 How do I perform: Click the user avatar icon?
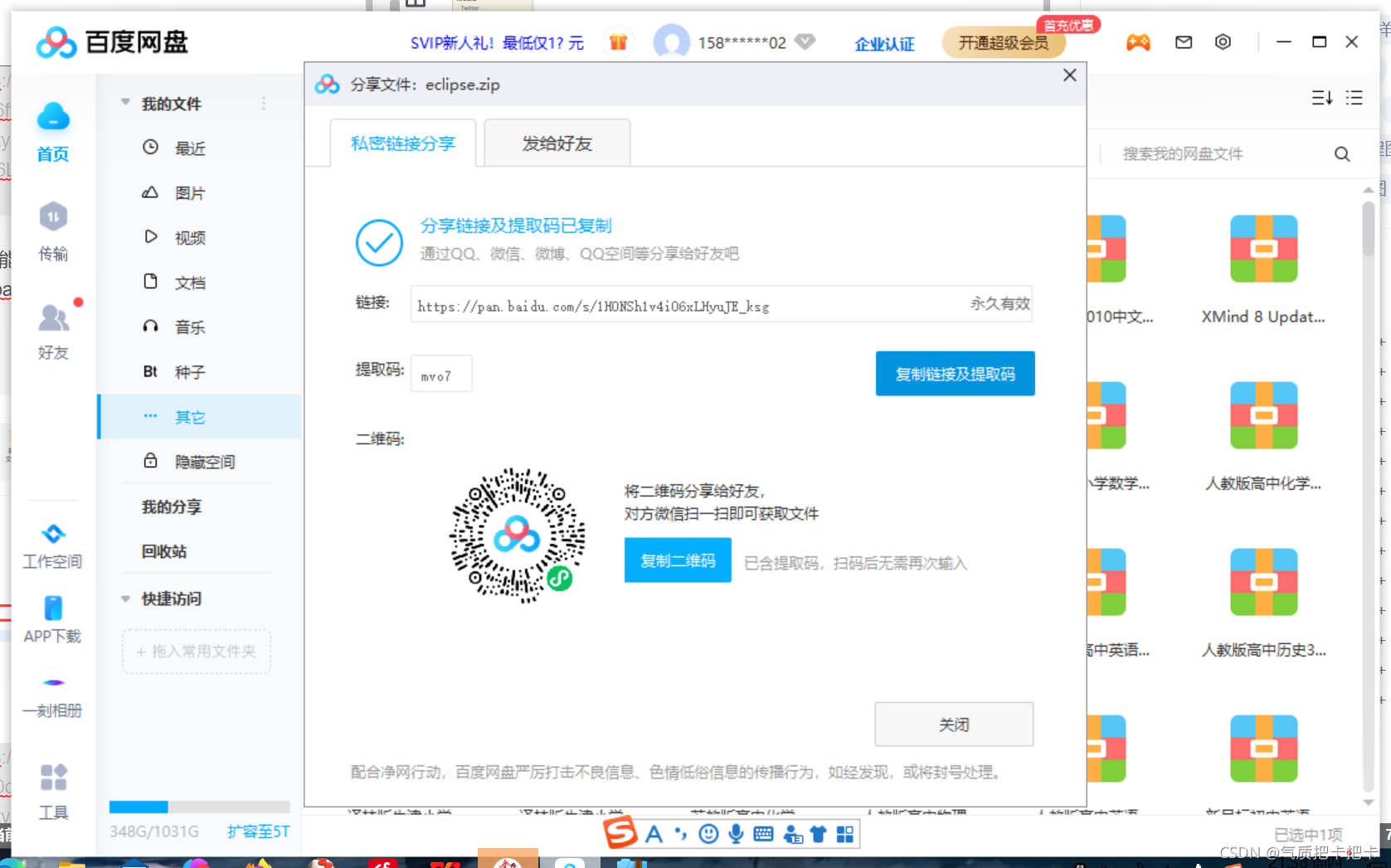click(x=671, y=42)
